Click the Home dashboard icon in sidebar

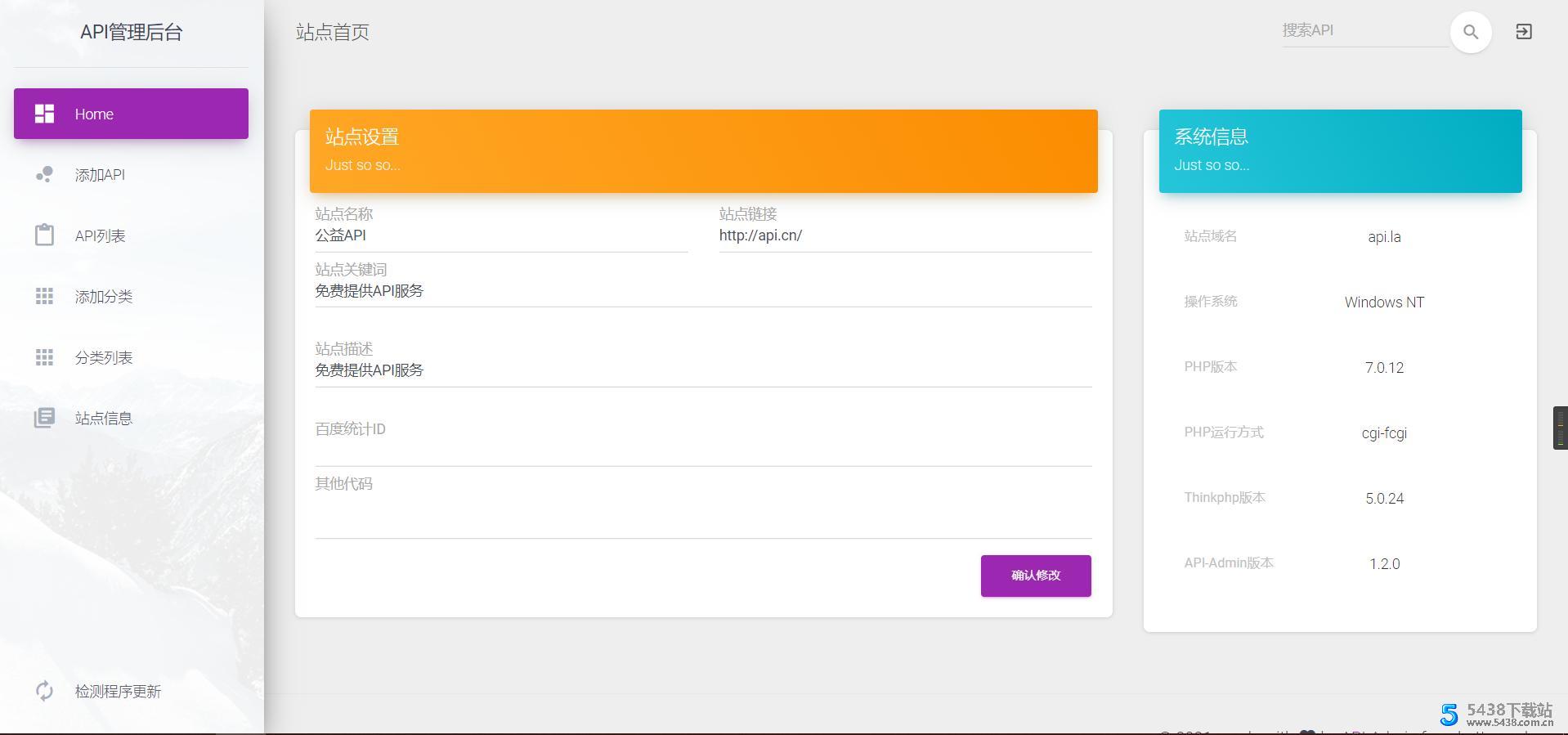tap(44, 114)
